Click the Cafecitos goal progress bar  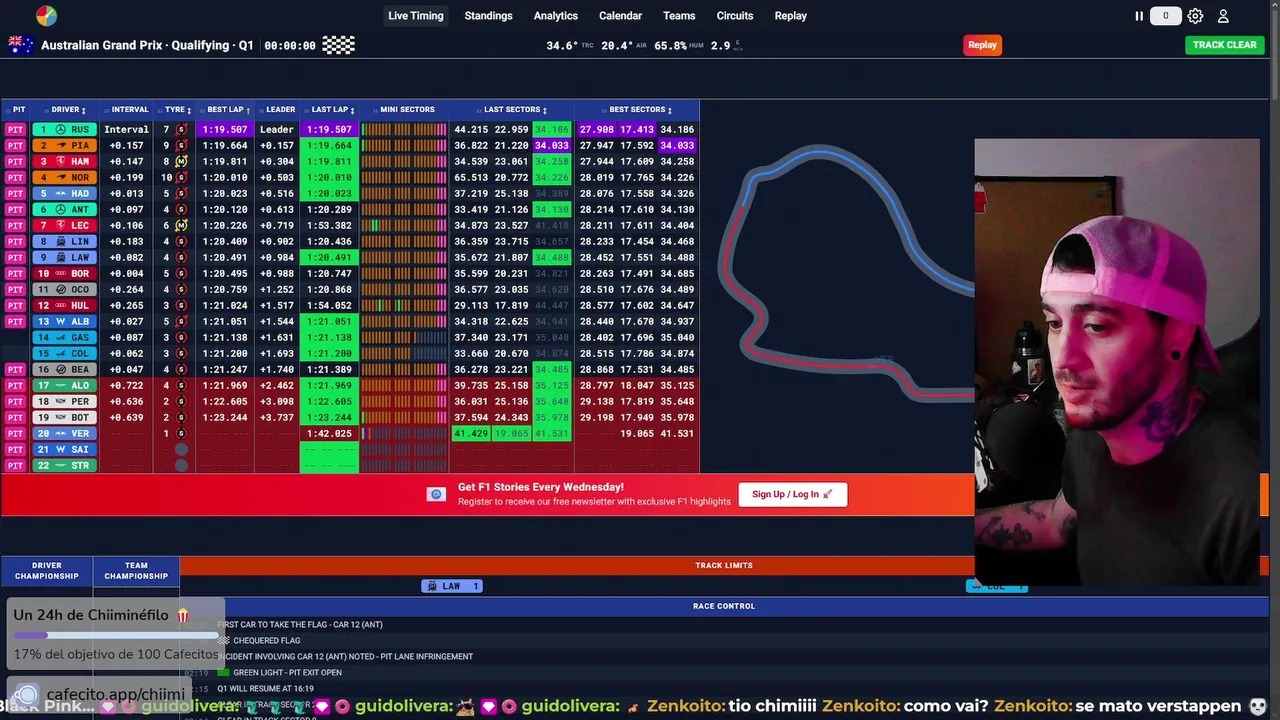(x=116, y=635)
